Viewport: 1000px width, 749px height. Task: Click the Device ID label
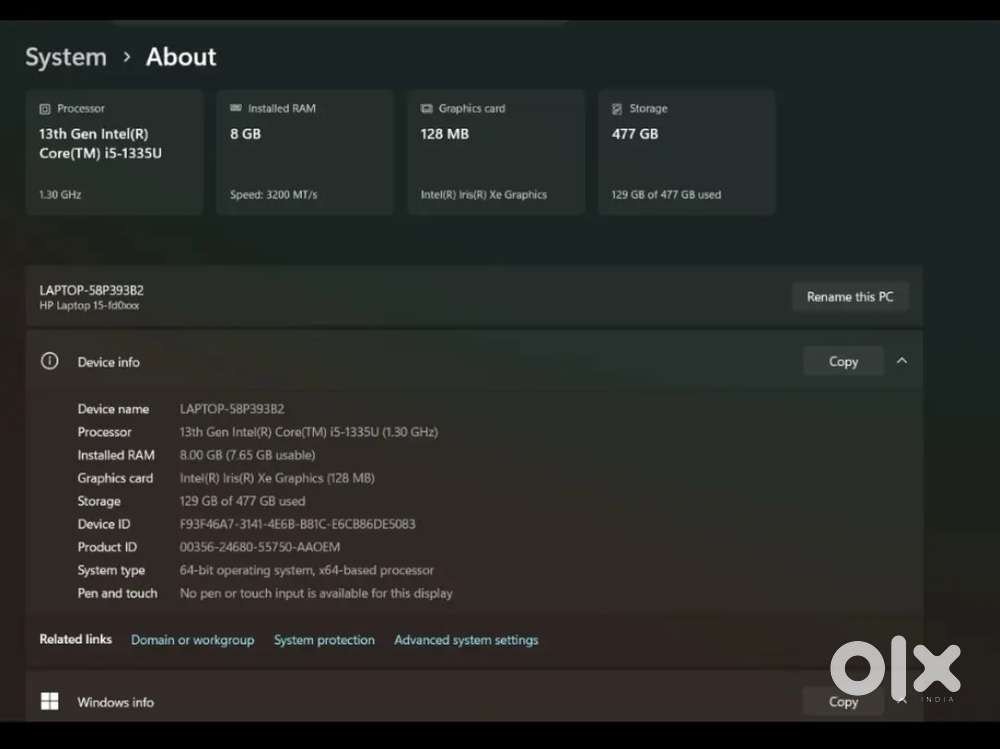coord(104,524)
